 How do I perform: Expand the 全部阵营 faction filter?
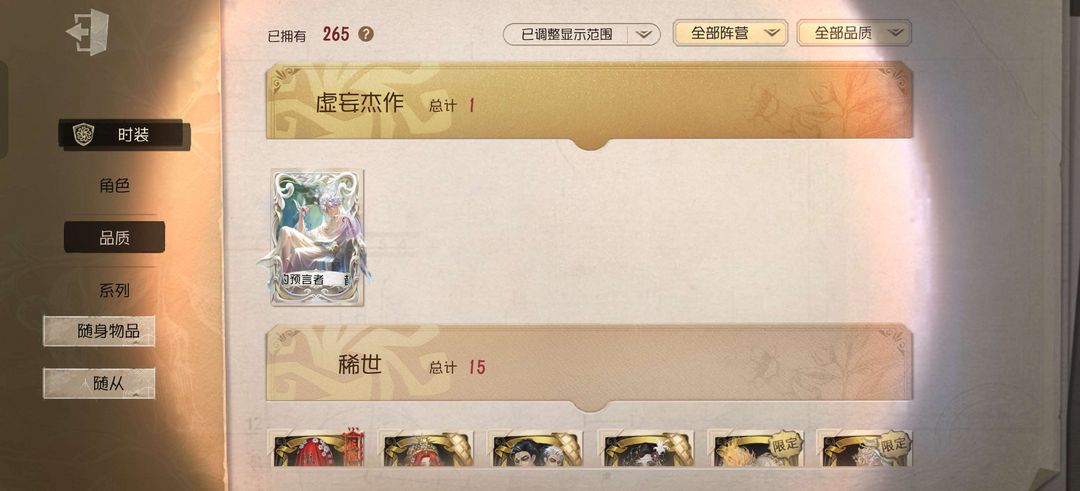[x=730, y=32]
